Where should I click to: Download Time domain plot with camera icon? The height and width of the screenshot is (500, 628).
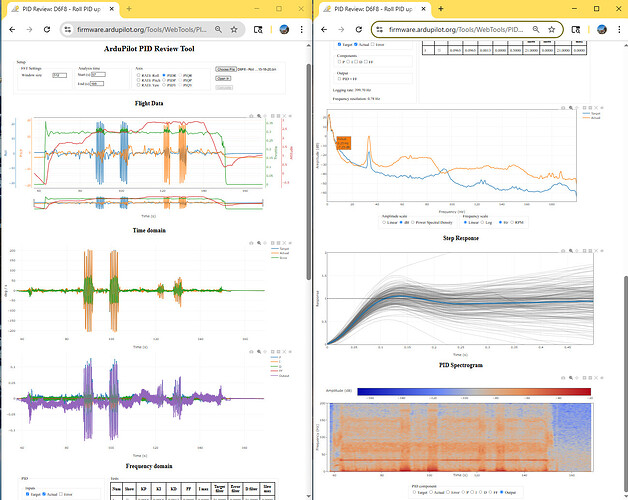pos(251,243)
